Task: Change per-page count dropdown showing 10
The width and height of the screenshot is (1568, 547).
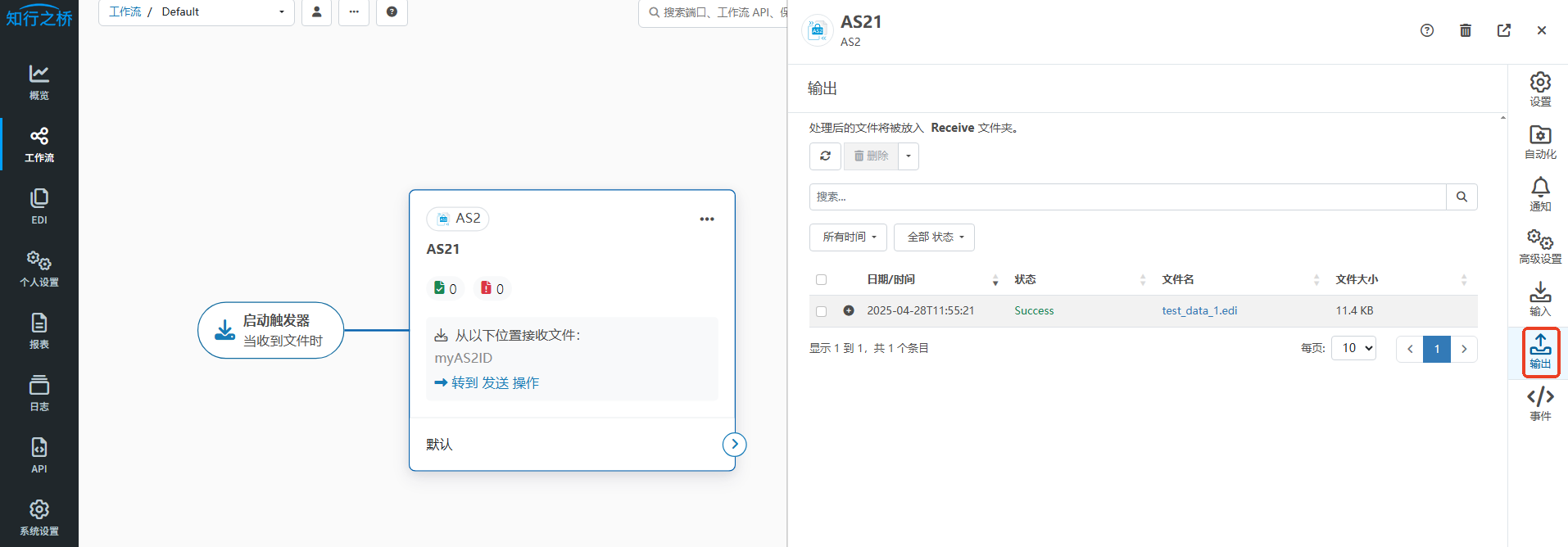Action: click(1353, 348)
